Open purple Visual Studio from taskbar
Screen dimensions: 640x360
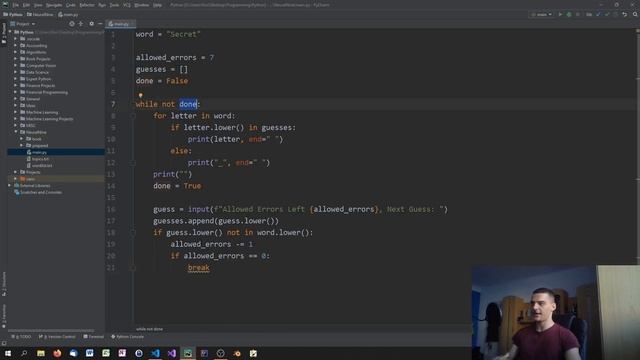[171, 353]
